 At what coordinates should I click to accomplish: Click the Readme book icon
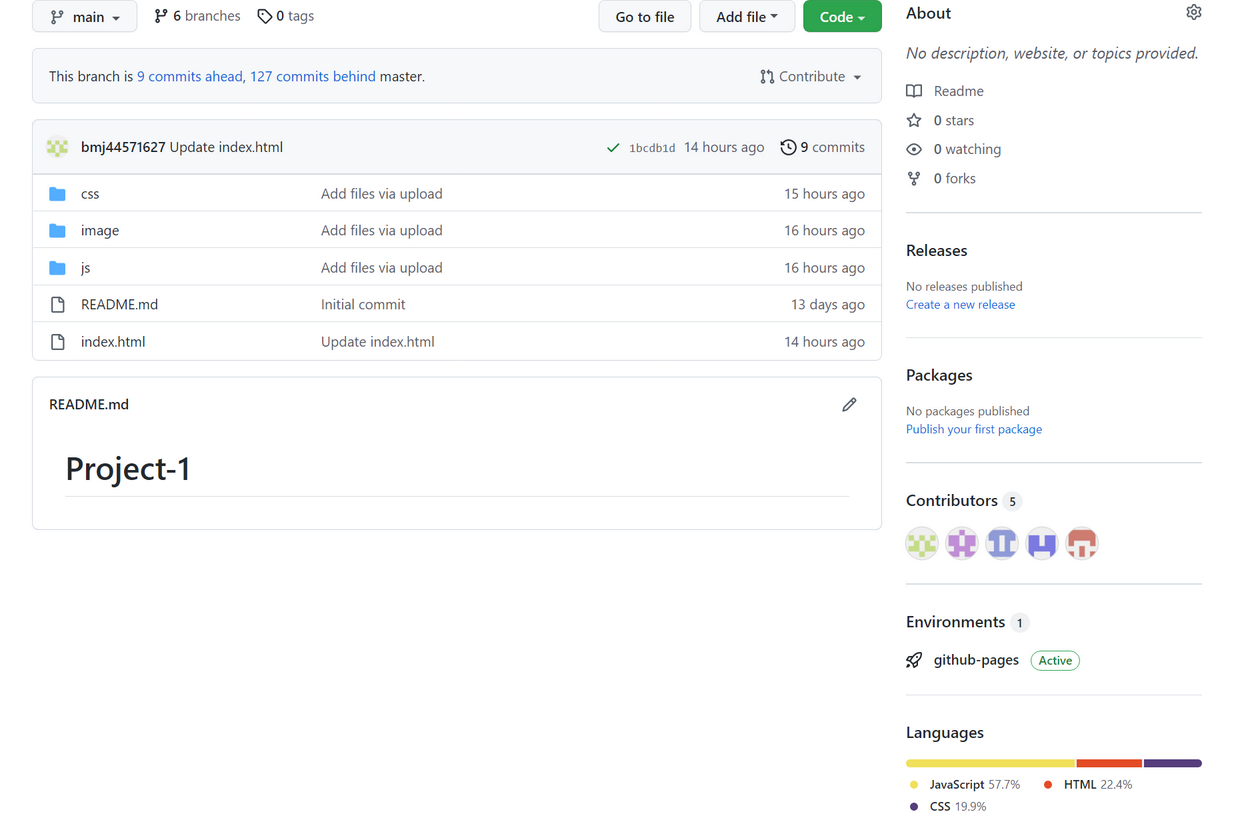[914, 91]
